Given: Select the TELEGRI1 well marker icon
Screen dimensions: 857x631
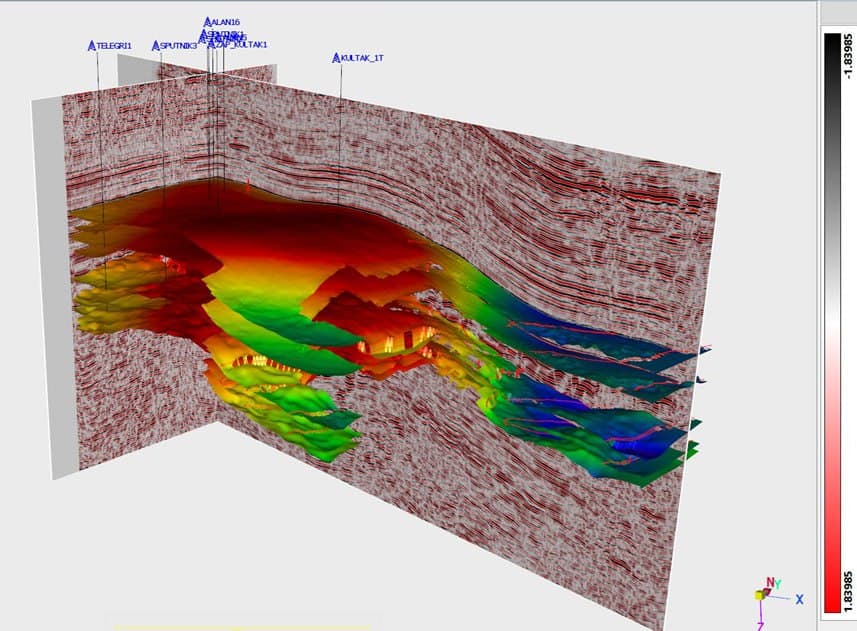Looking at the screenshot, I should (91, 46).
